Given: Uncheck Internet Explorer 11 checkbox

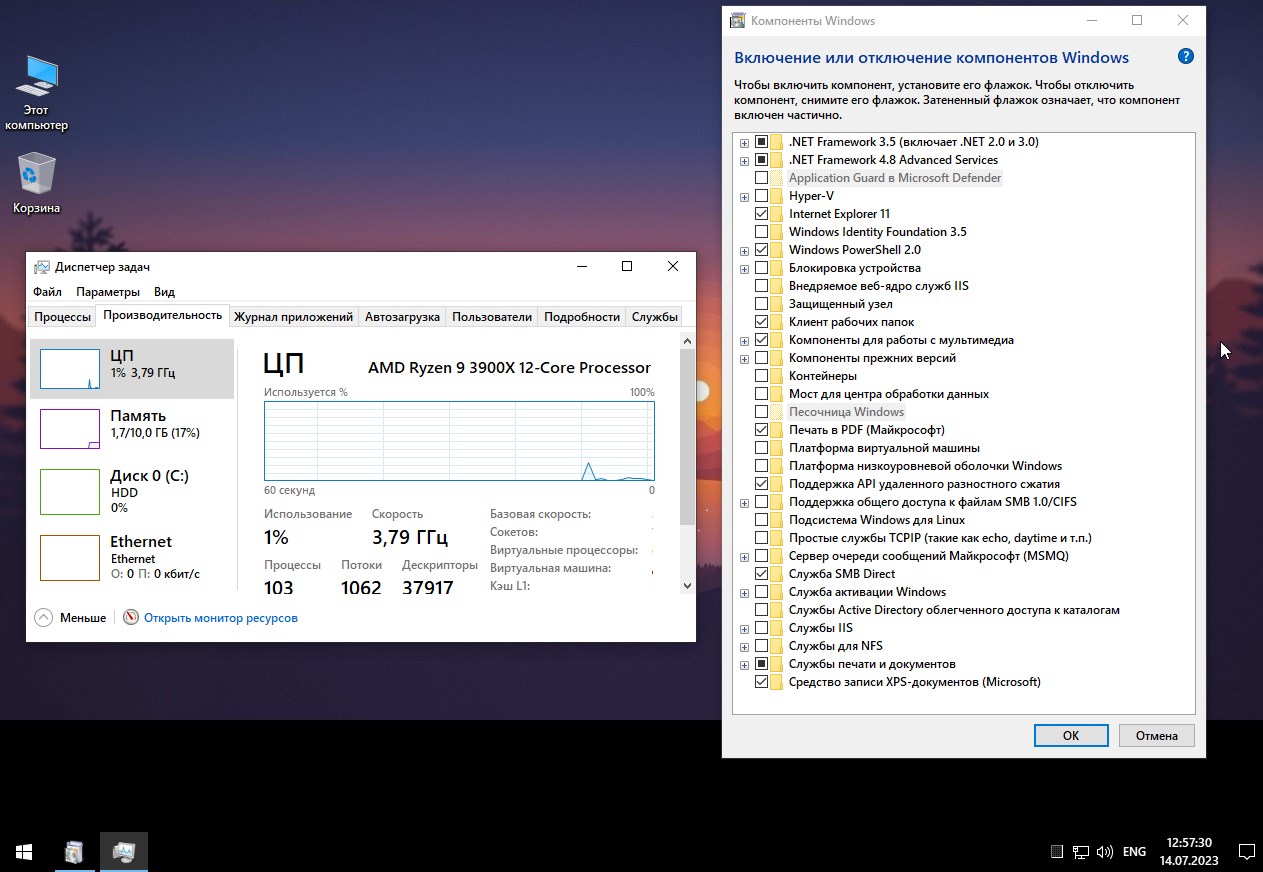Looking at the screenshot, I should (762, 214).
